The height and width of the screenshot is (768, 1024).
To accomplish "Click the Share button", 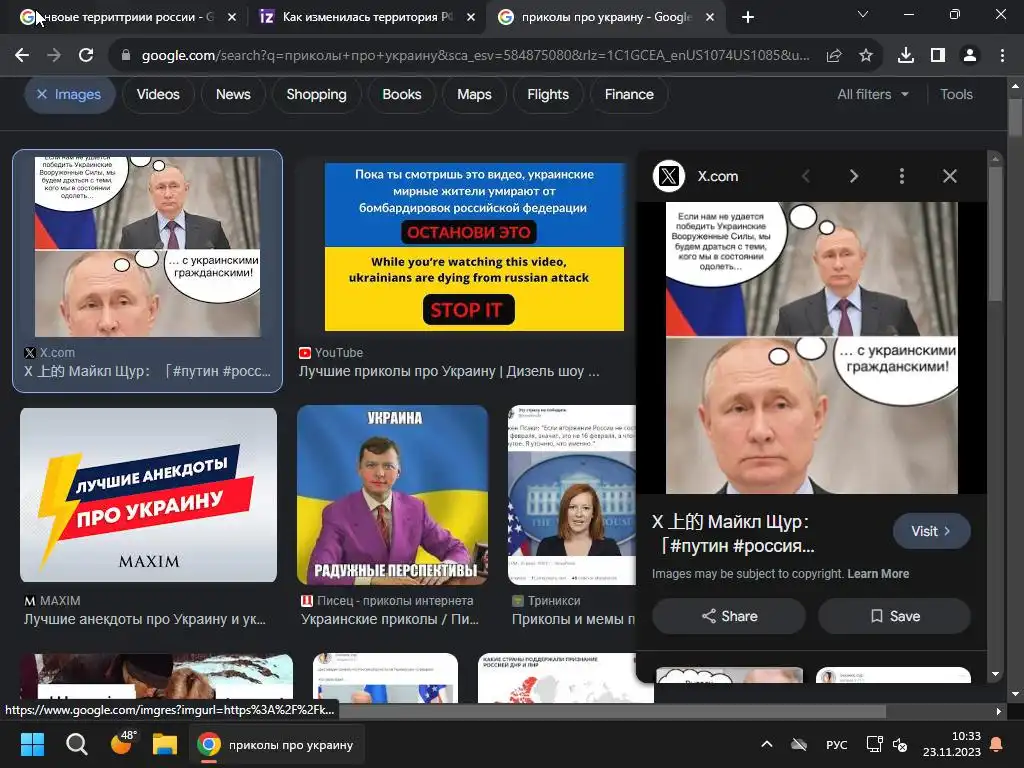I will point(729,616).
